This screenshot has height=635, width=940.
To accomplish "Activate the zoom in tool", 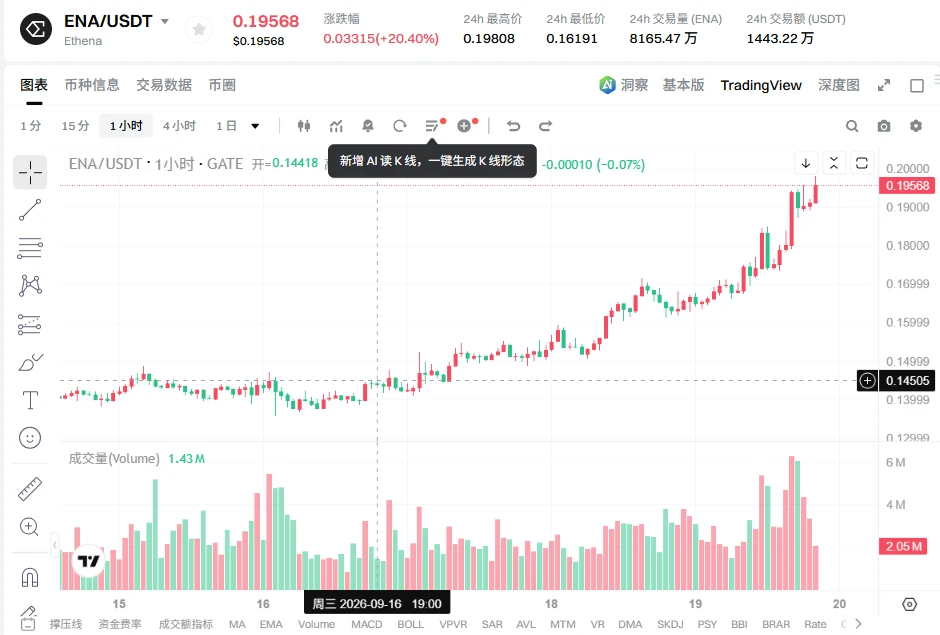I will click(x=30, y=527).
